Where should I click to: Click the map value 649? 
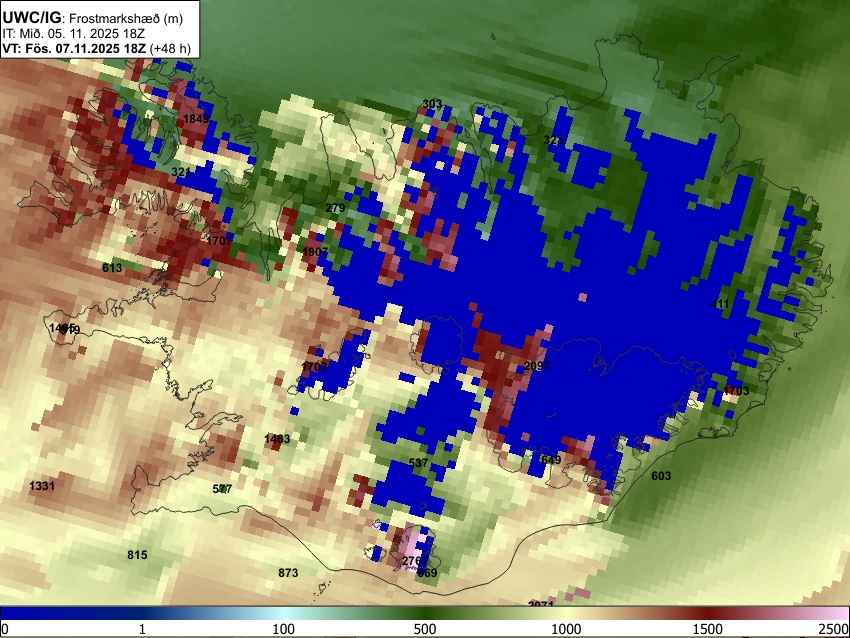point(551,460)
